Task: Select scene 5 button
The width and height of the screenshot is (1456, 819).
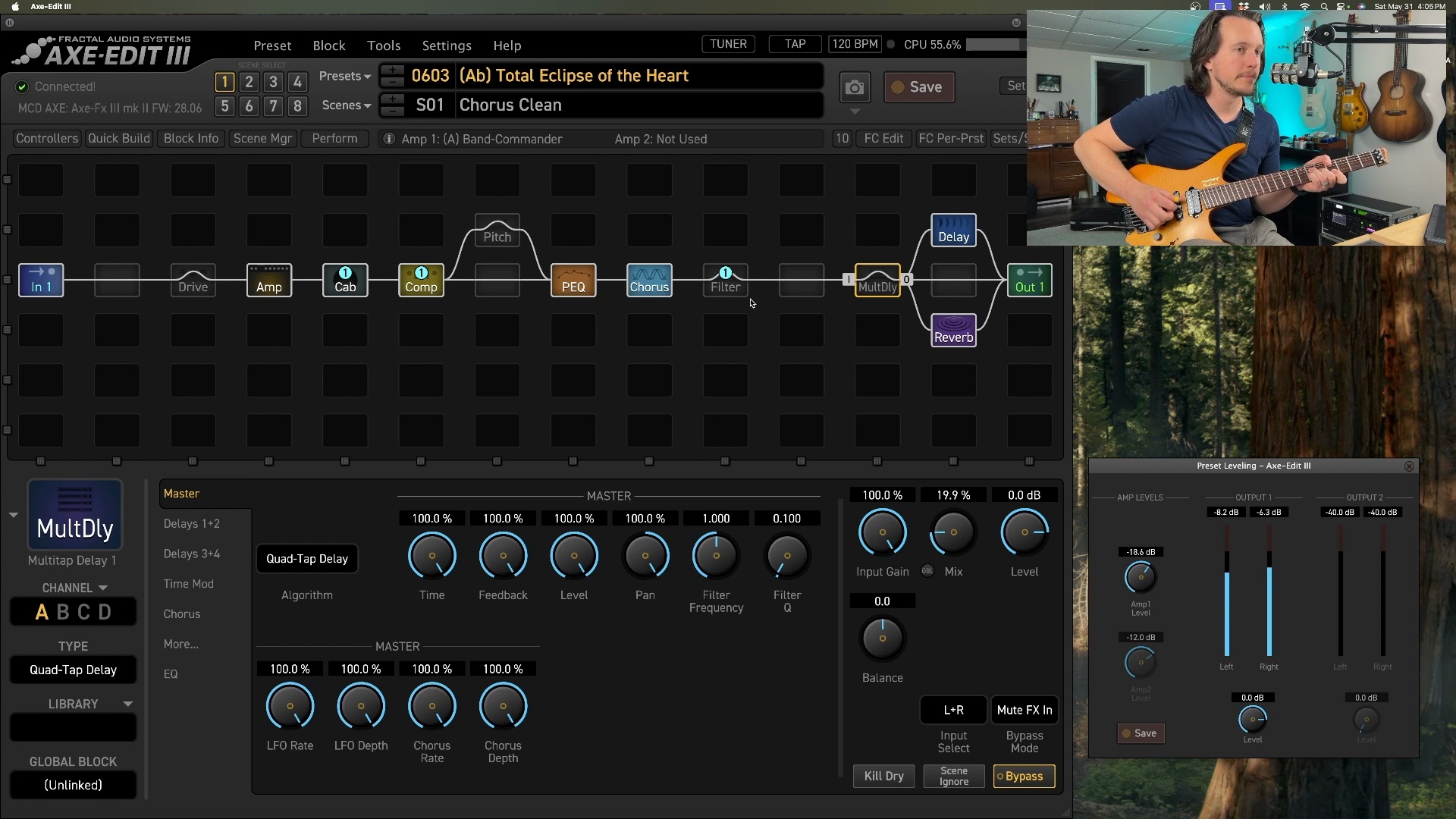Action: point(224,106)
